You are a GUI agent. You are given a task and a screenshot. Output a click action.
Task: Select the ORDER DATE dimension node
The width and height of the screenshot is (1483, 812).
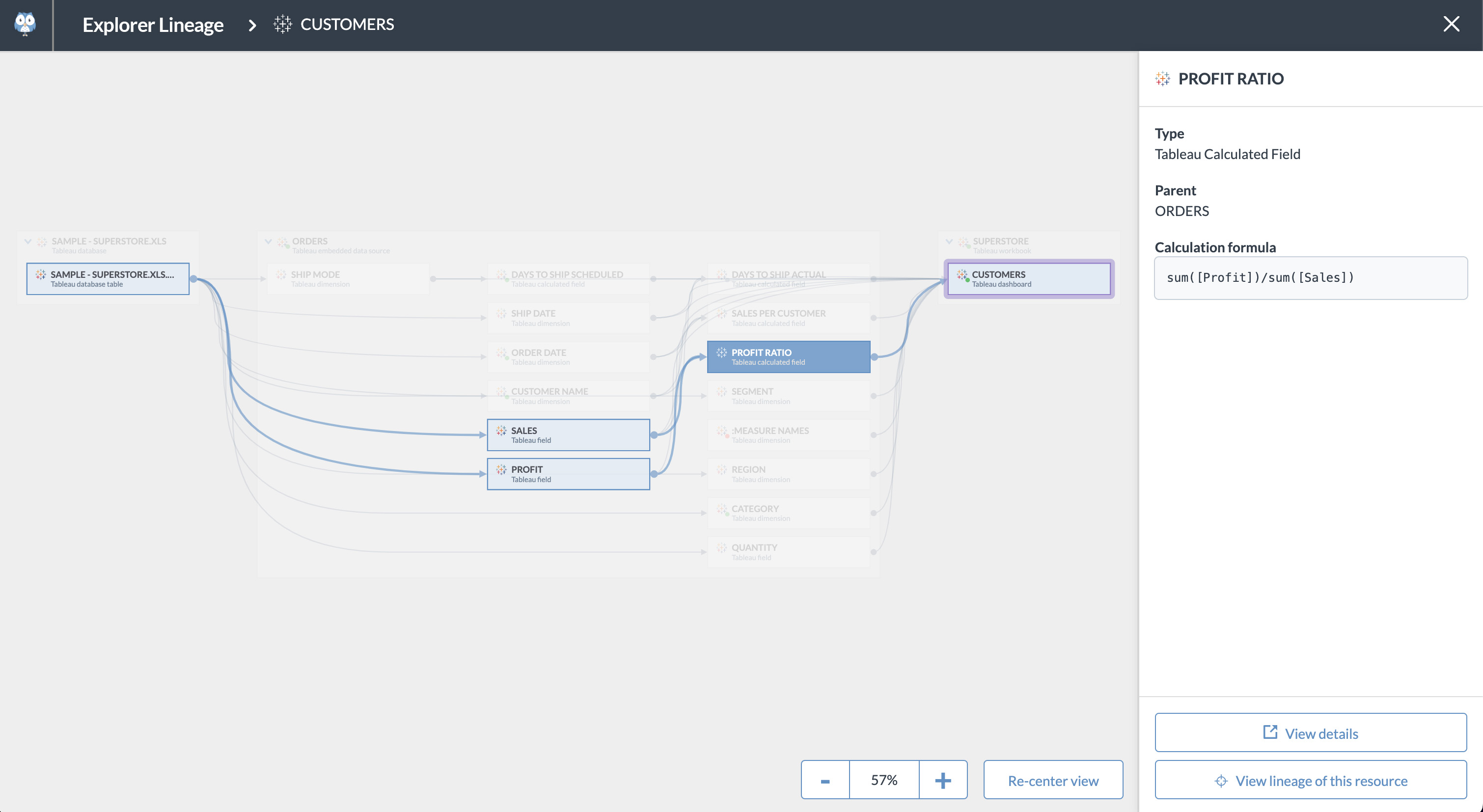(x=568, y=357)
